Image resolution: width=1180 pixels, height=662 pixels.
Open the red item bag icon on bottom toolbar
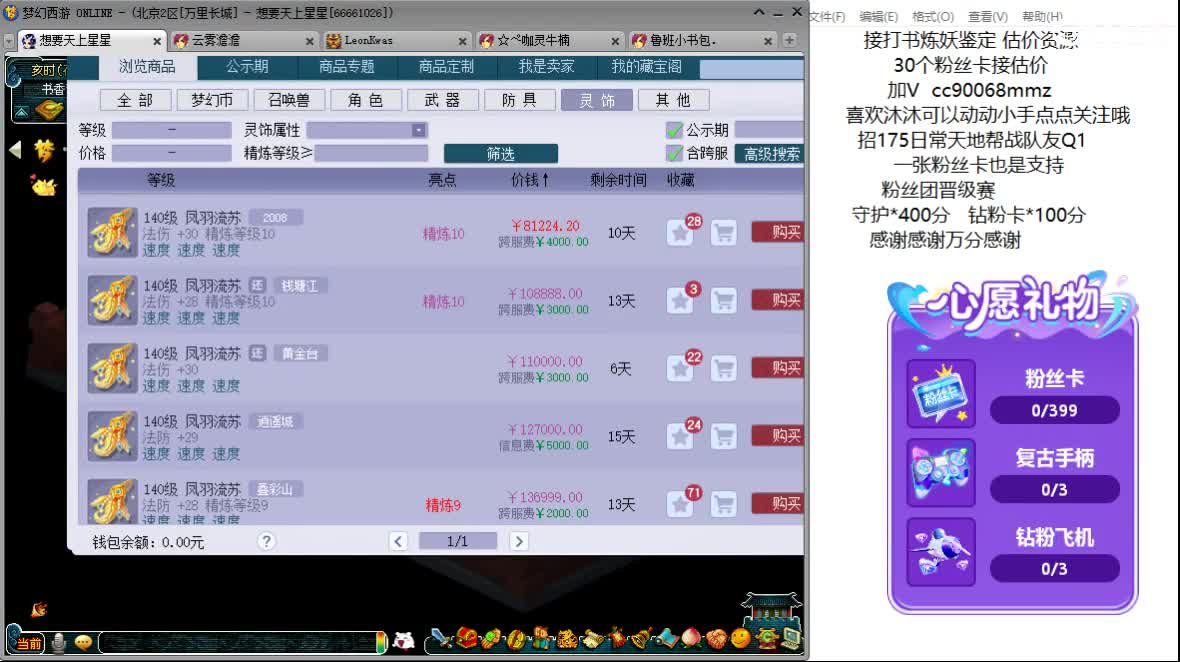466,639
